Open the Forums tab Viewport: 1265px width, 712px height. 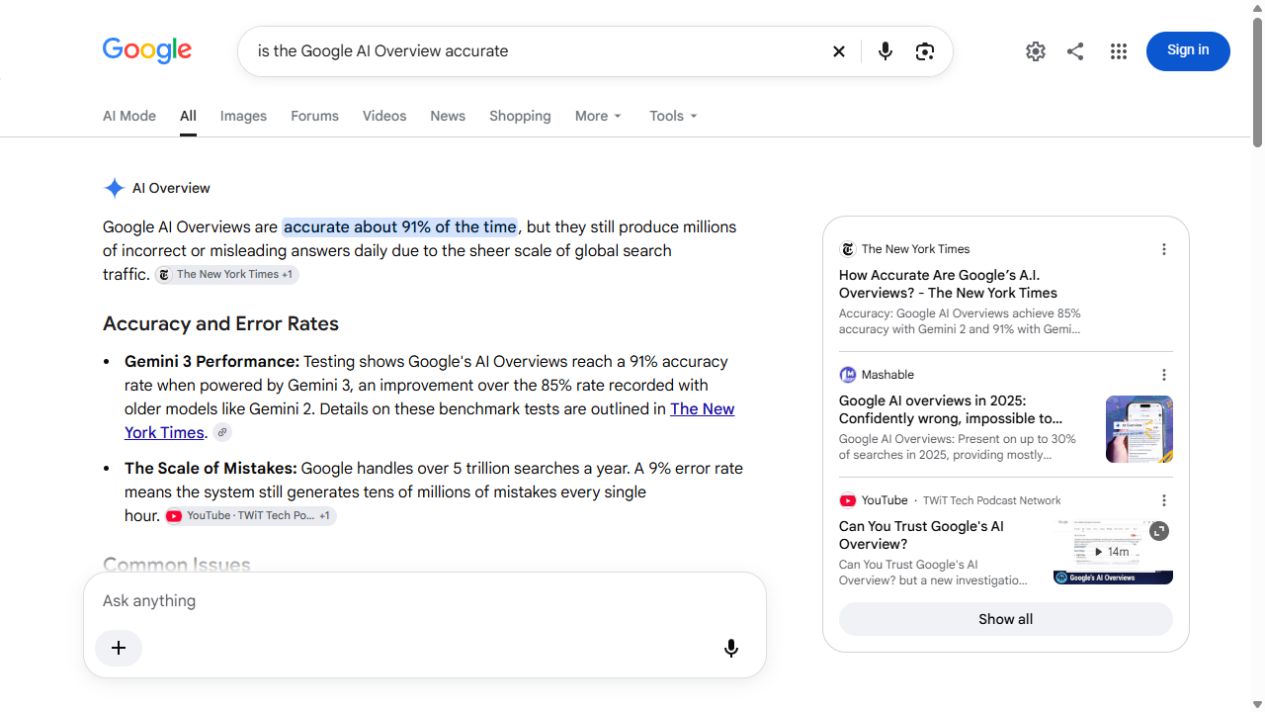click(x=315, y=116)
